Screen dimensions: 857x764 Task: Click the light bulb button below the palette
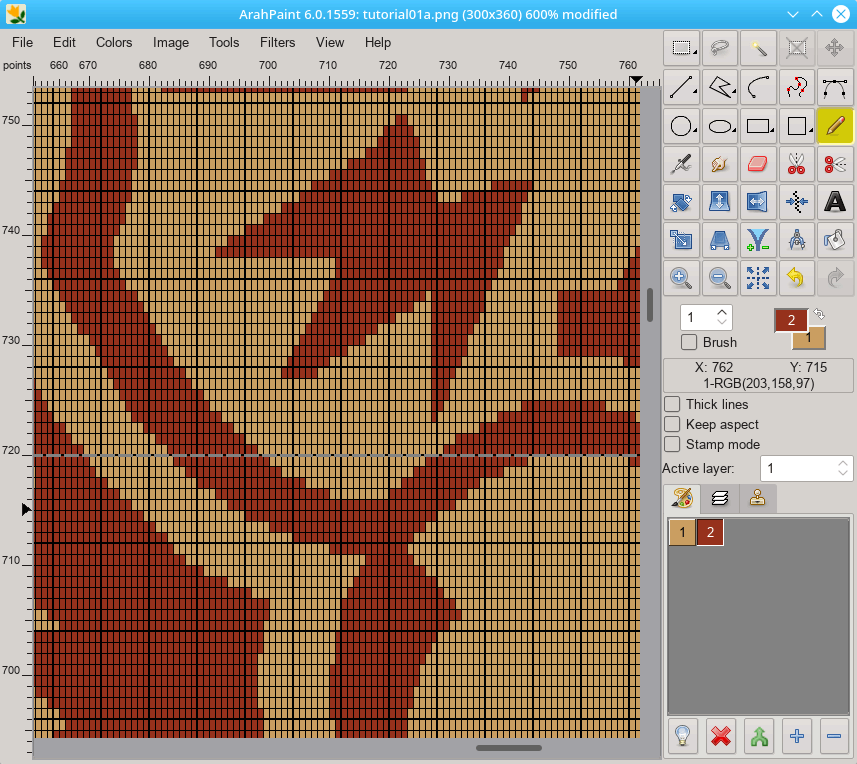683,736
